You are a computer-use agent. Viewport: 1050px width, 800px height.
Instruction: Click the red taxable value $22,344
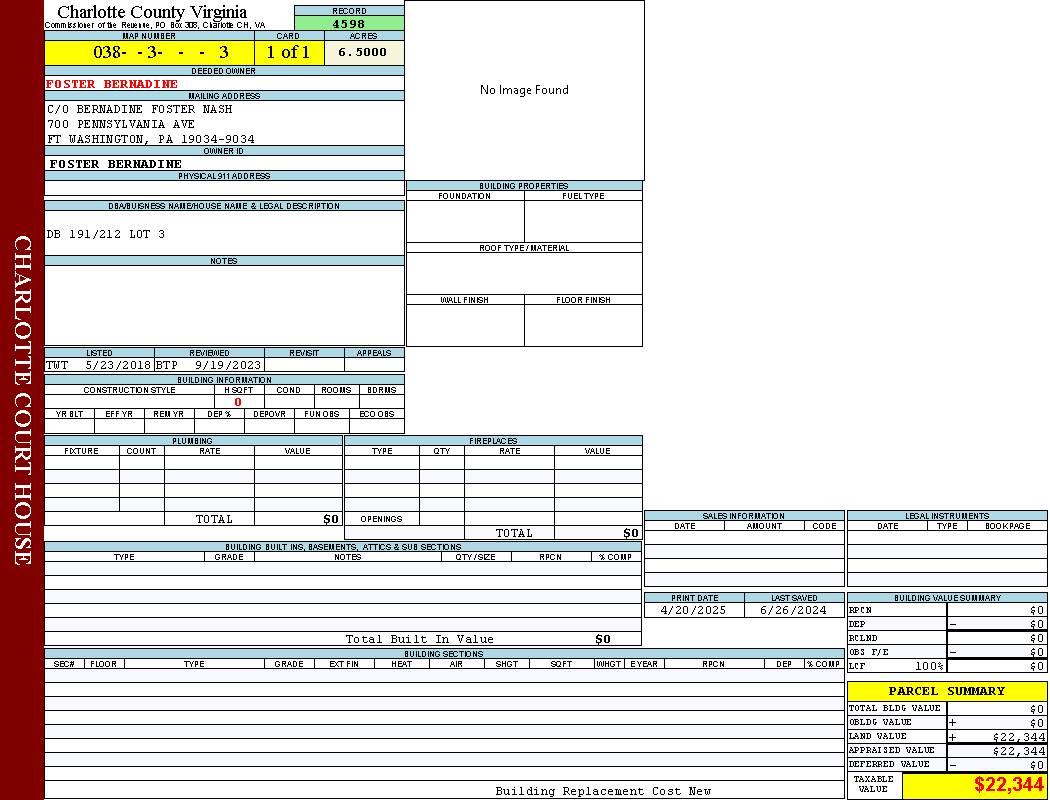[1008, 785]
